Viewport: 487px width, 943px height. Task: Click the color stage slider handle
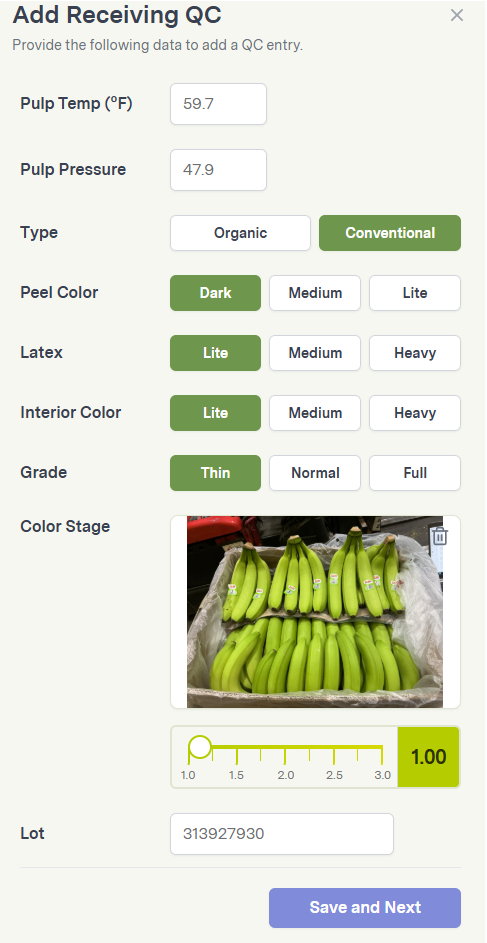tap(200, 747)
